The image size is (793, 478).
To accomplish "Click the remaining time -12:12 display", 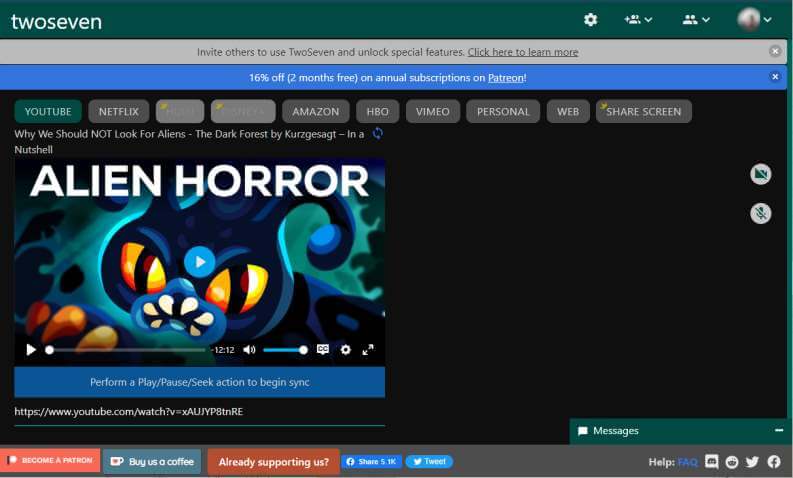I will click(x=224, y=350).
